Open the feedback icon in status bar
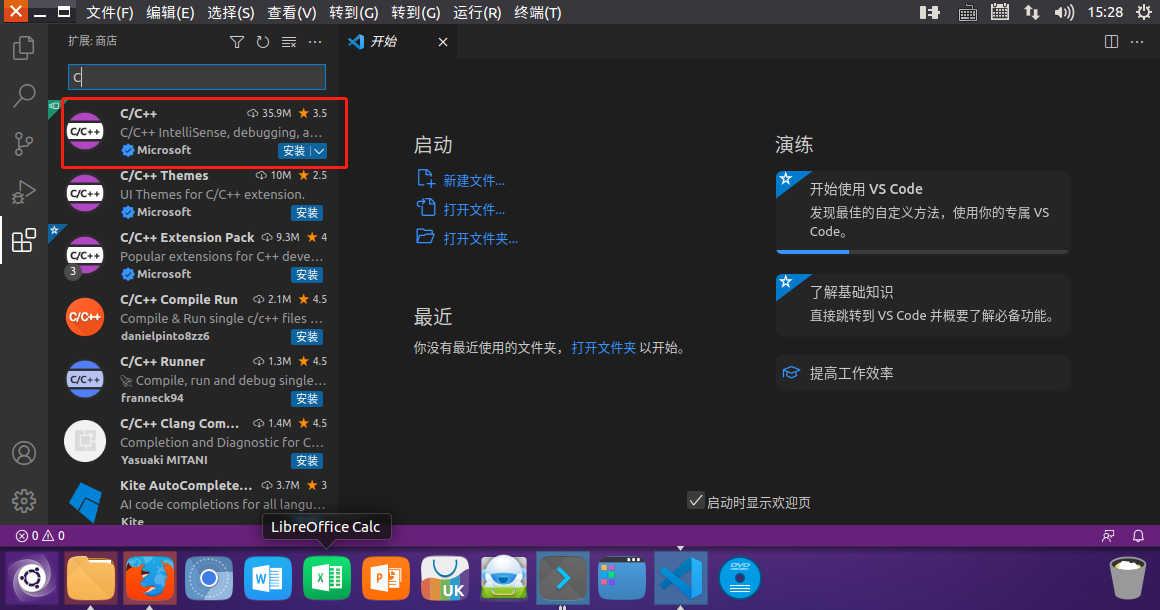The height and width of the screenshot is (610, 1160). coord(1108,536)
